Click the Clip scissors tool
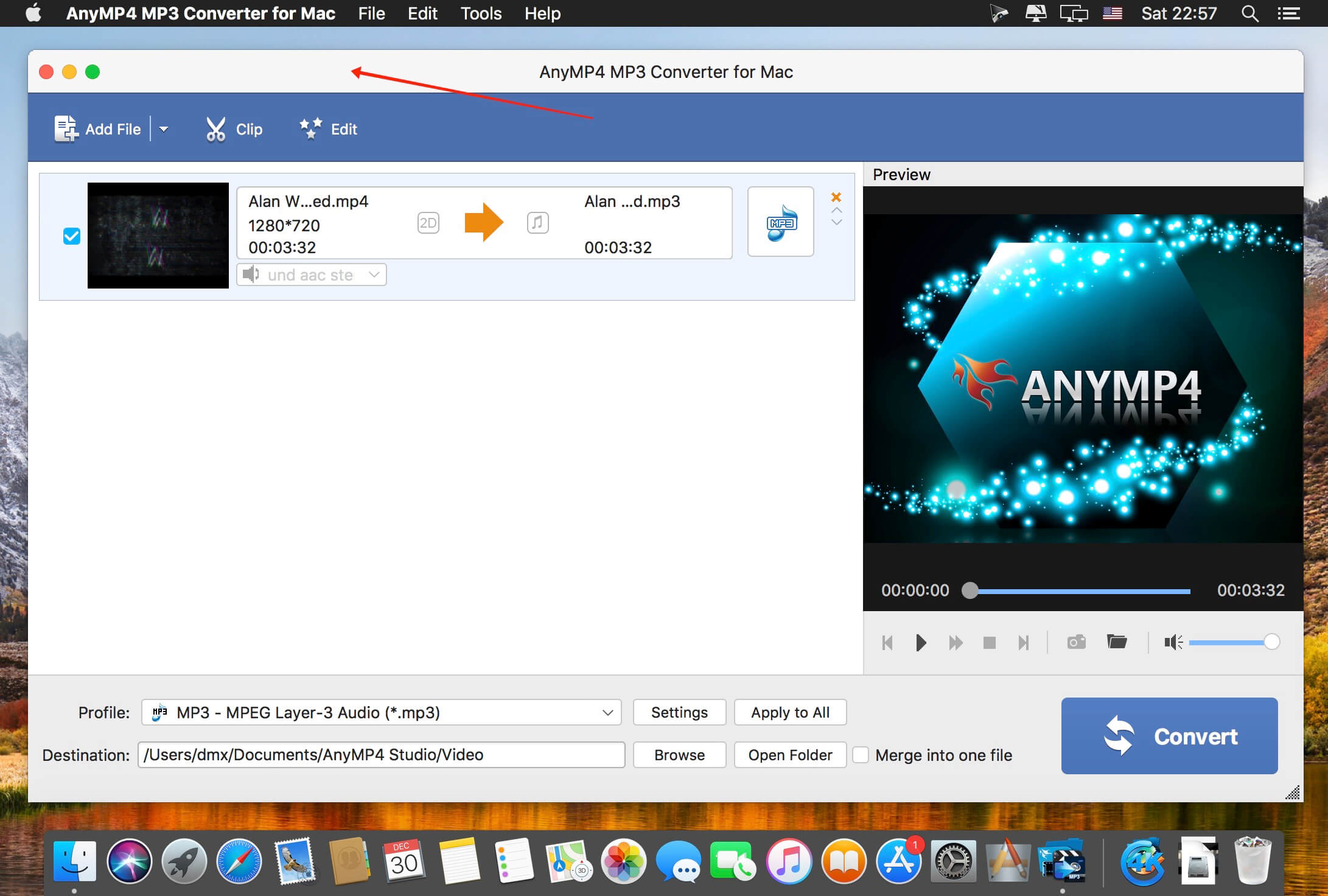Screen dimensions: 1328x896 click(234, 129)
